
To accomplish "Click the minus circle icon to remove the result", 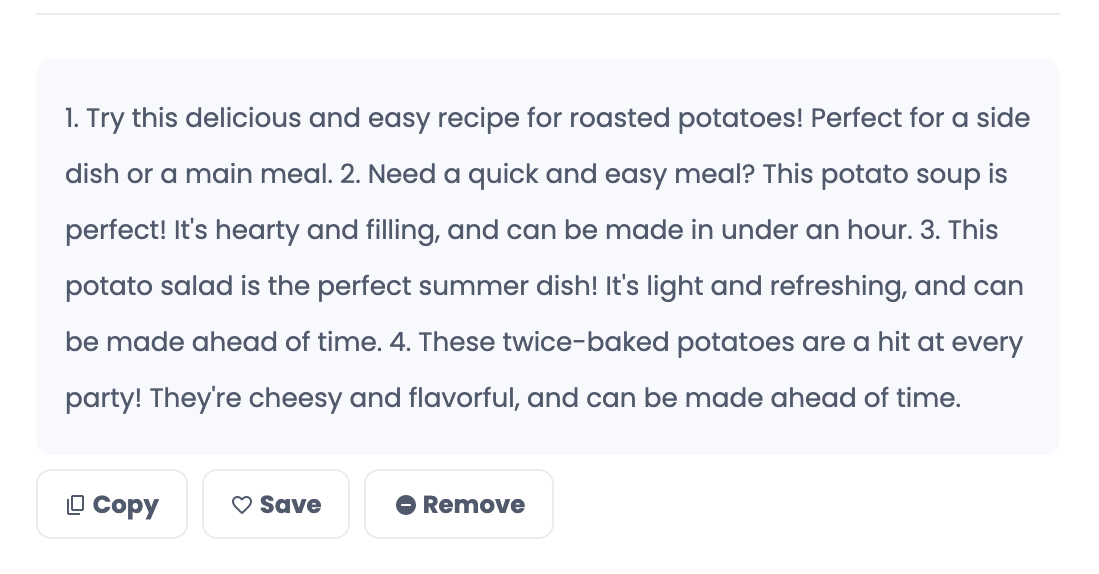I will pyautogui.click(x=405, y=505).
